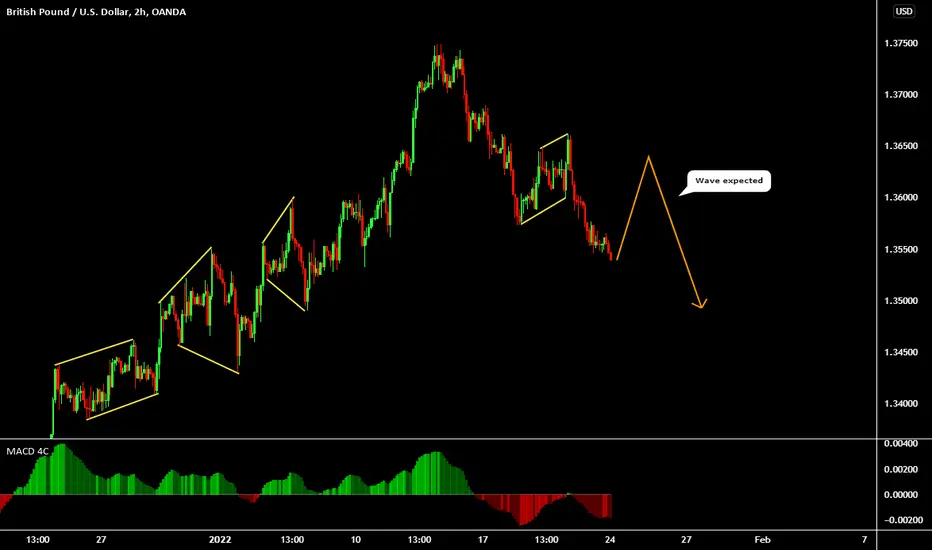Click the 1.36500 price axis label
Viewport: 932px width, 550px height.
tap(901, 146)
